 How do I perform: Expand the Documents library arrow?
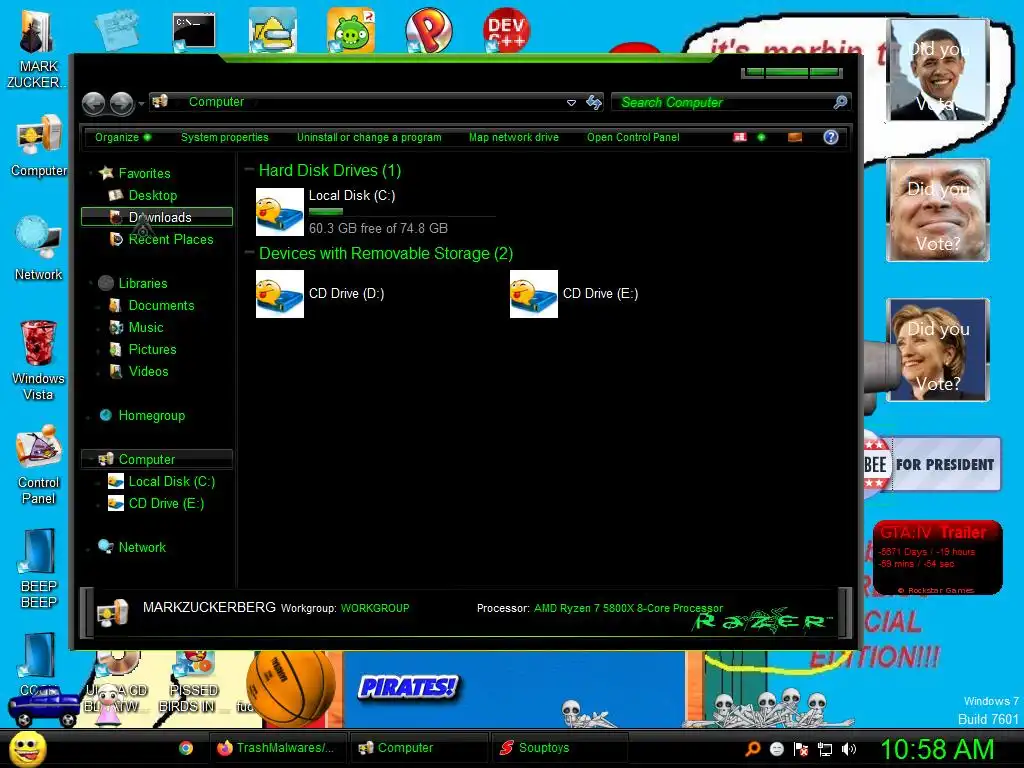[98, 306]
